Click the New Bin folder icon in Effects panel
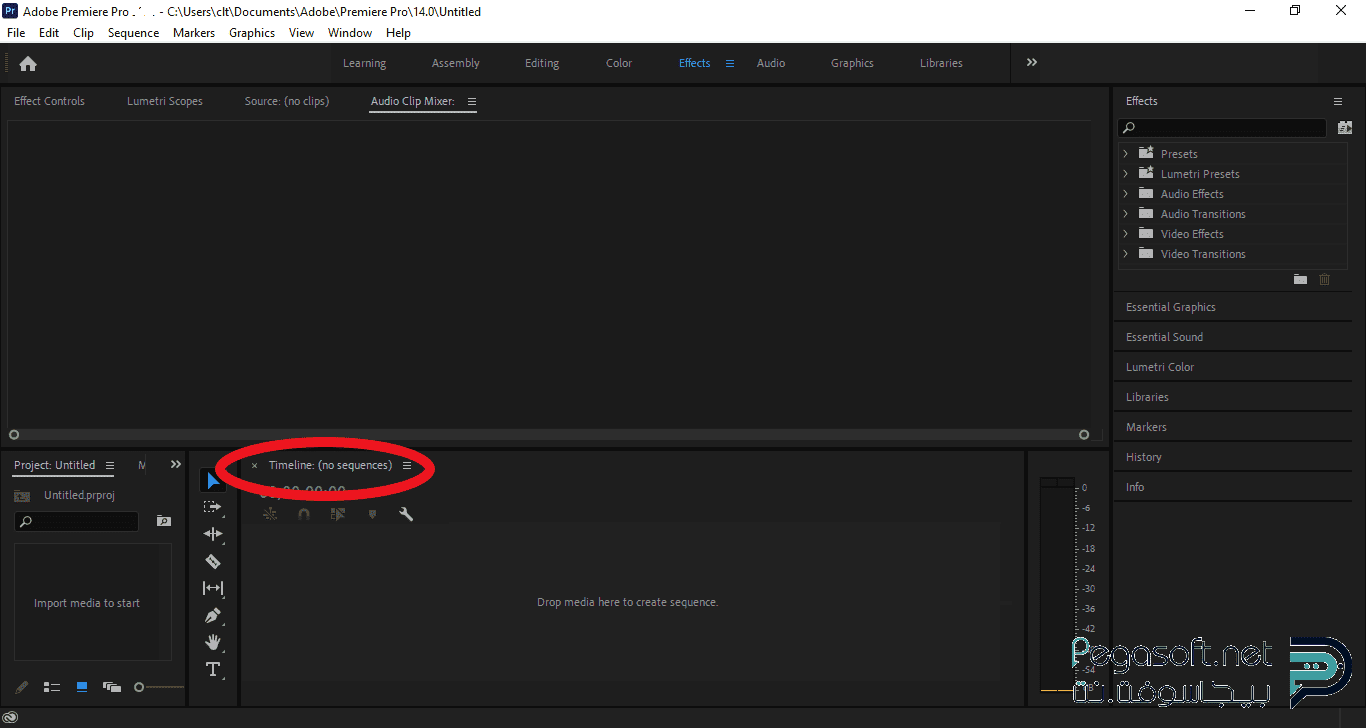Viewport: 1366px width, 728px height. click(x=1300, y=279)
